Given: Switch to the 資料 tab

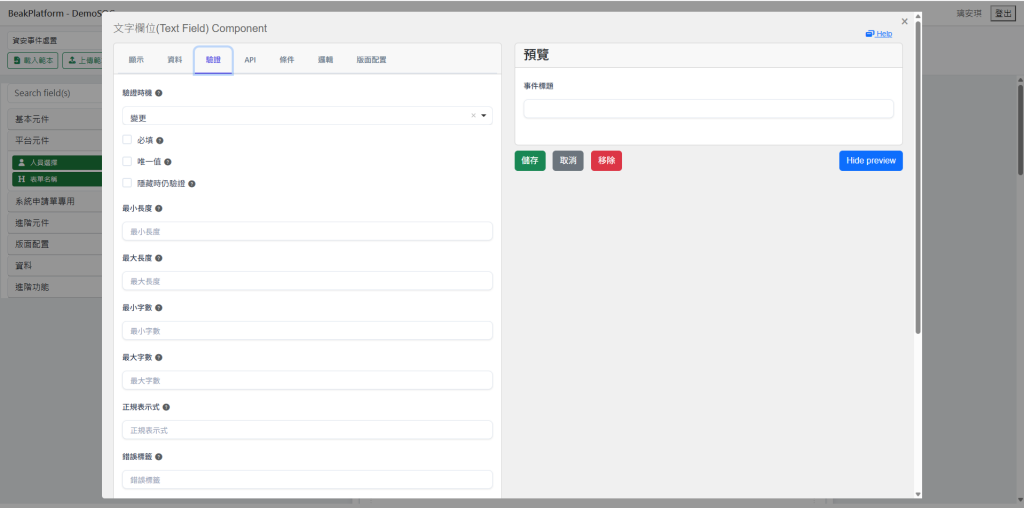Looking at the screenshot, I should (x=174, y=59).
